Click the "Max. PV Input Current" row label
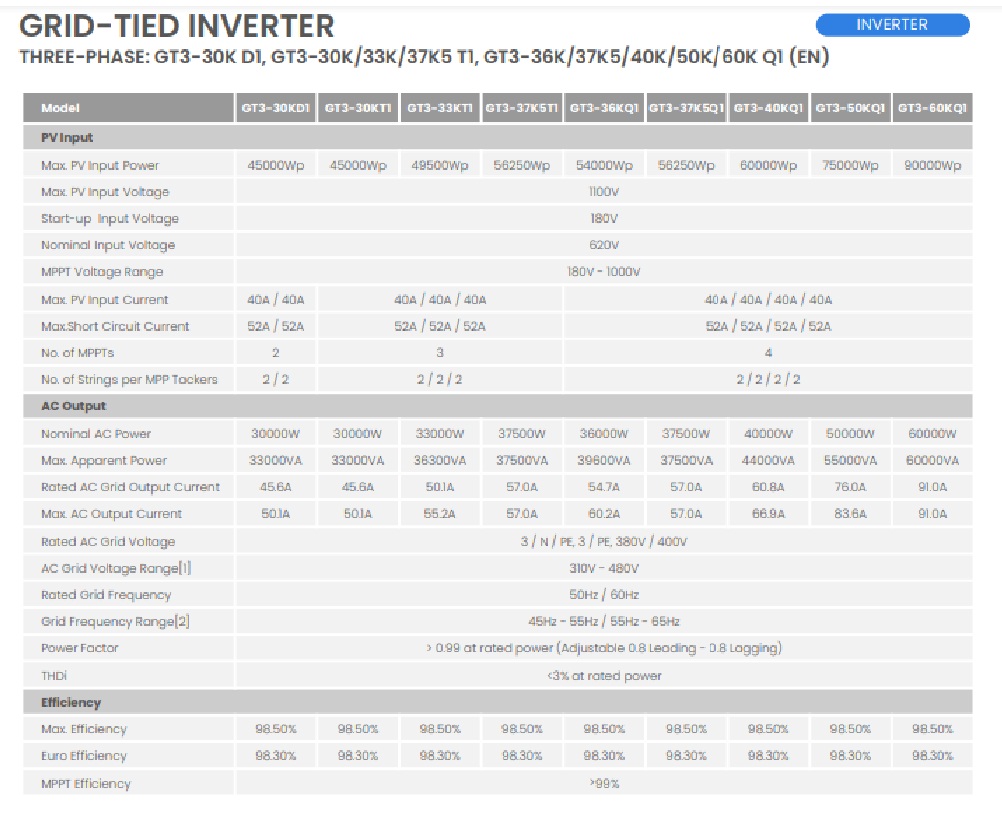This screenshot has height=830, width=1002. click(104, 300)
